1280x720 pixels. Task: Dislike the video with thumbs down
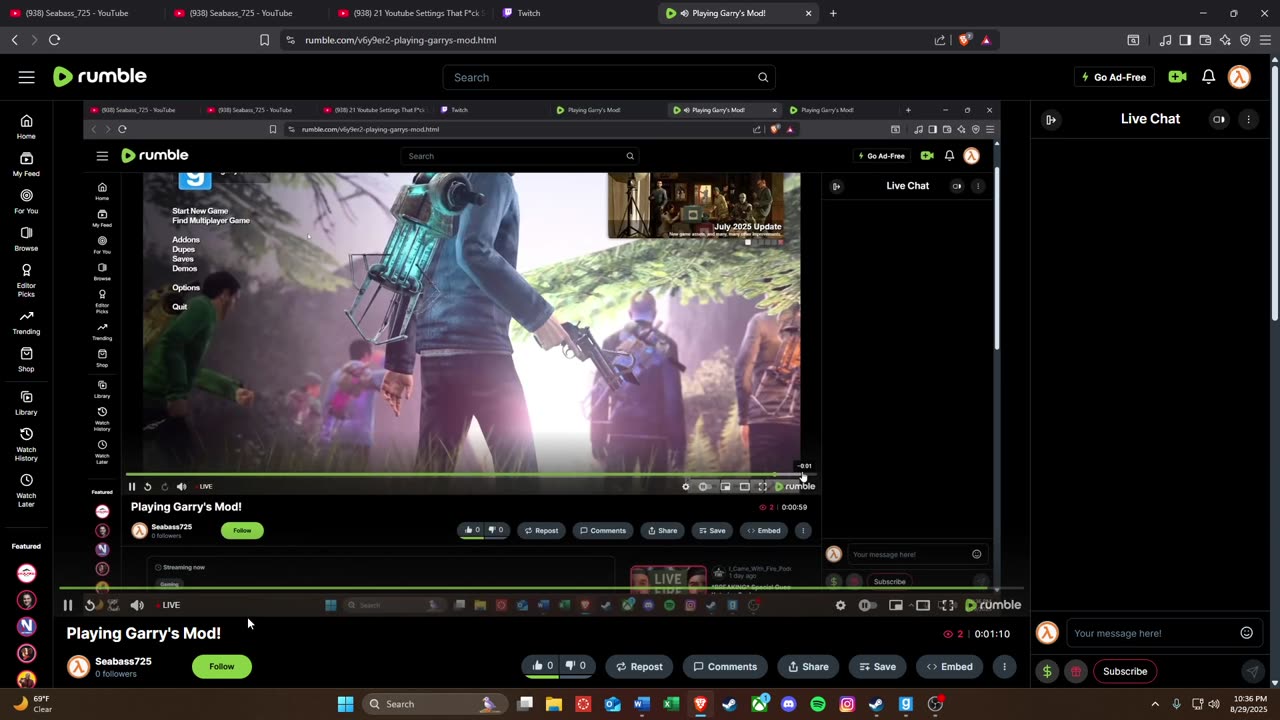click(x=575, y=666)
